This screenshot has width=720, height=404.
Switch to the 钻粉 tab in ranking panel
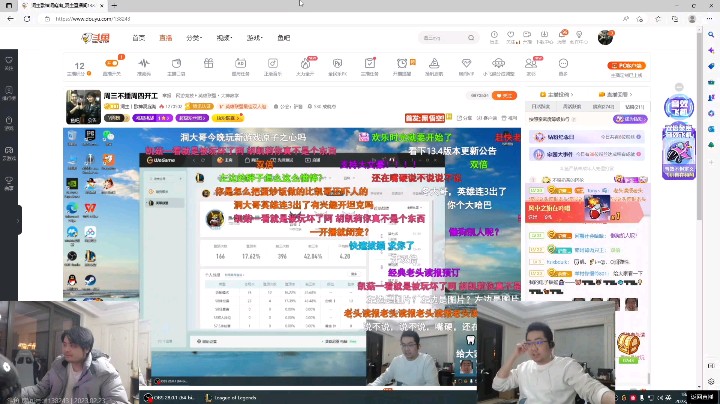point(634,107)
